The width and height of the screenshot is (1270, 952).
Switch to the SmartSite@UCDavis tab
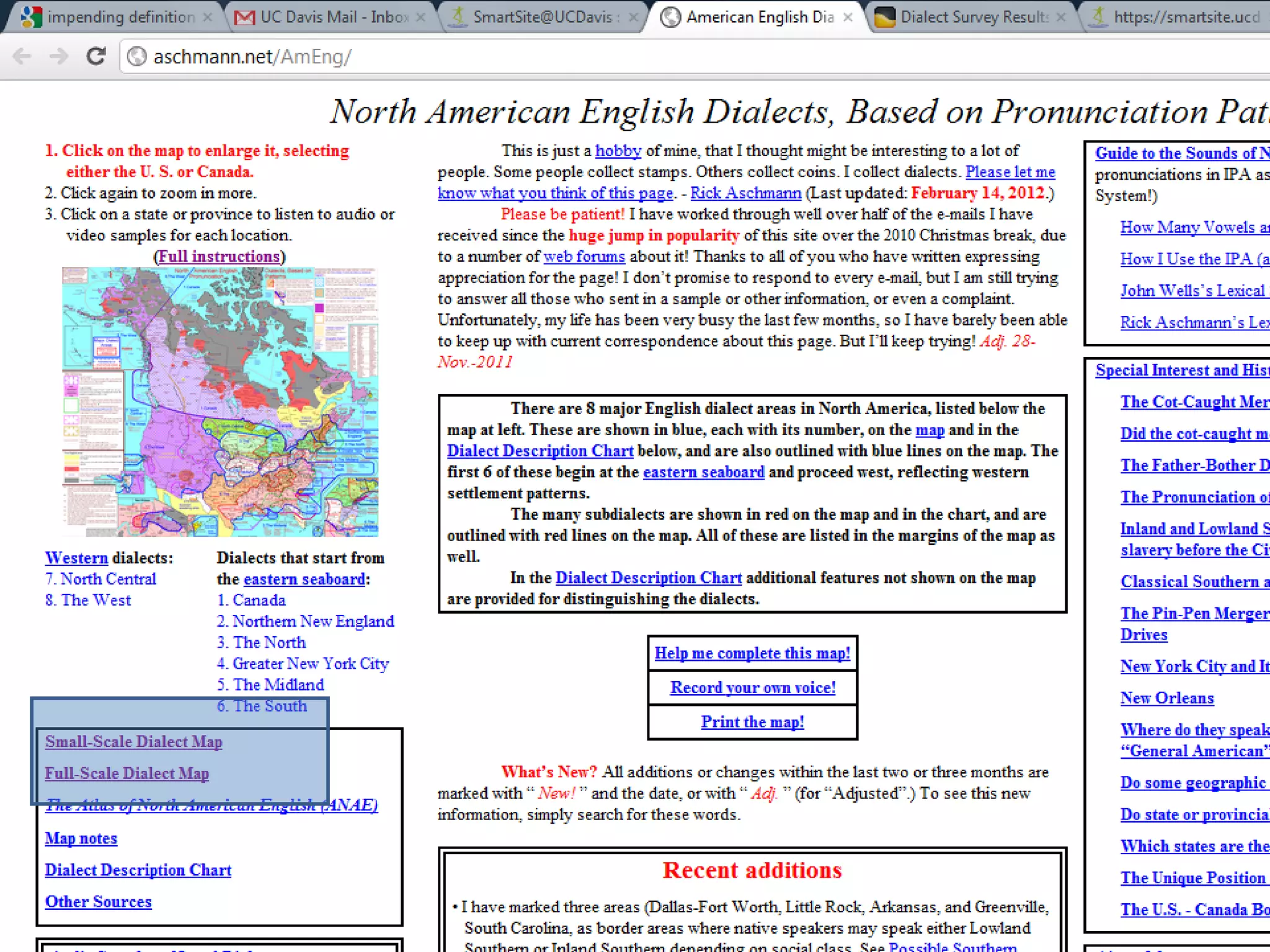click(x=540, y=17)
